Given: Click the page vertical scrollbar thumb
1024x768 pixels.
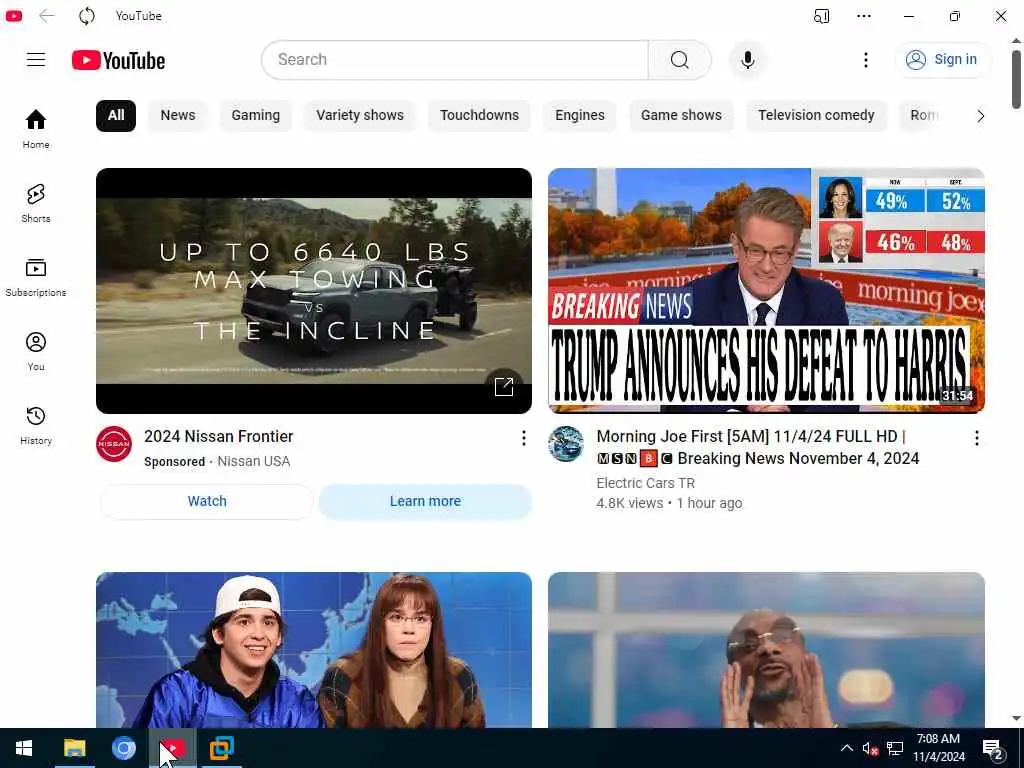Looking at the screenshot, I should [x=1016, y=79].
